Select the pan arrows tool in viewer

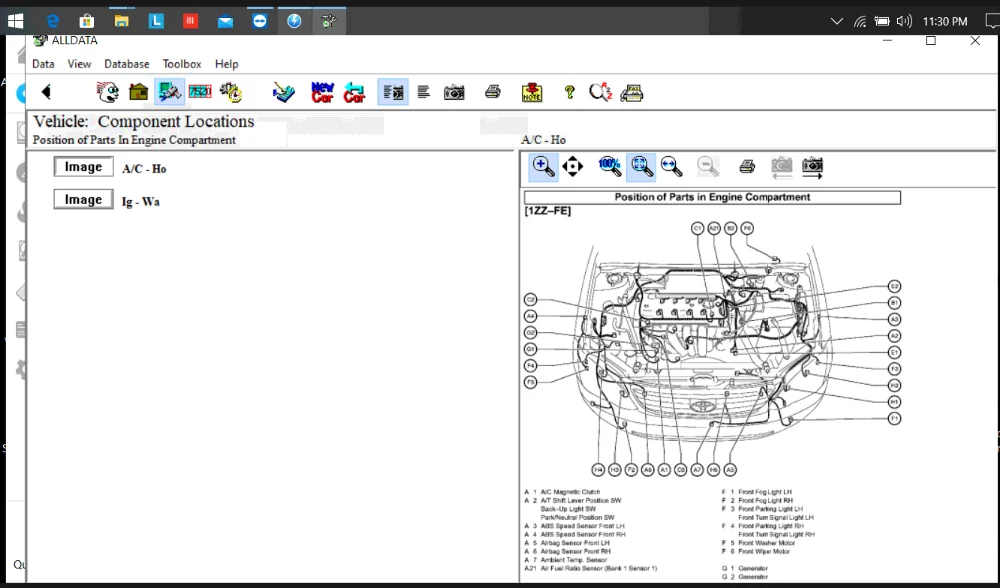(x=573, y=167)
